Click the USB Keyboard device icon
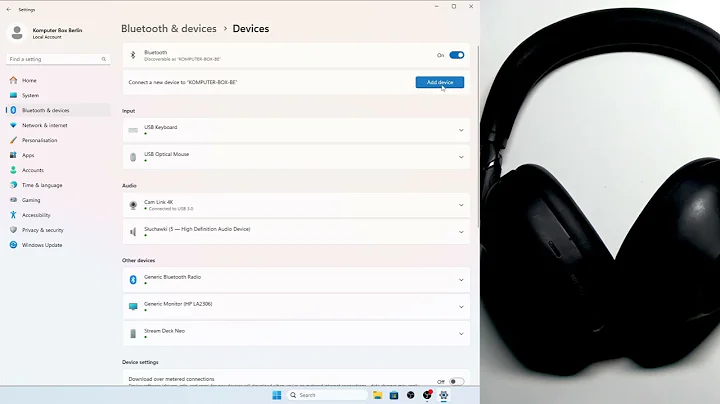The width and height of the screenshot is (720, 404). coord(133,130)
